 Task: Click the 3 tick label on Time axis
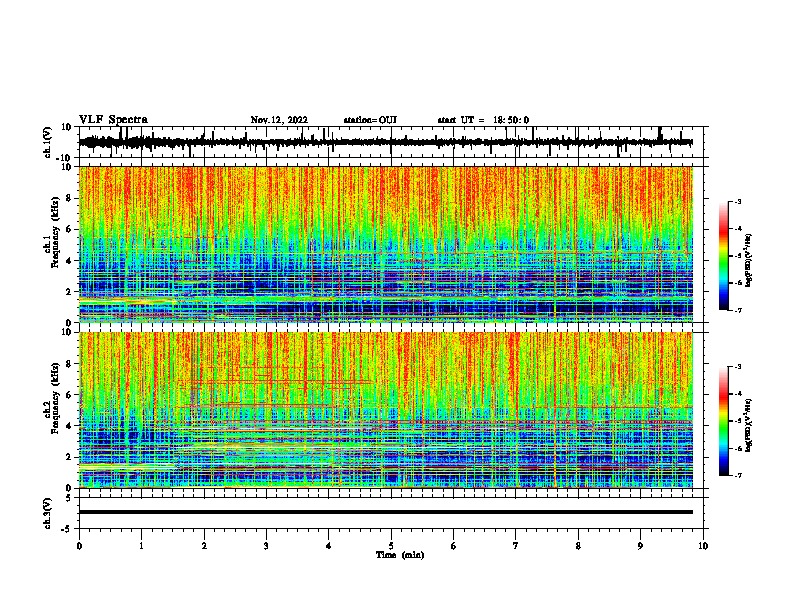267,546
